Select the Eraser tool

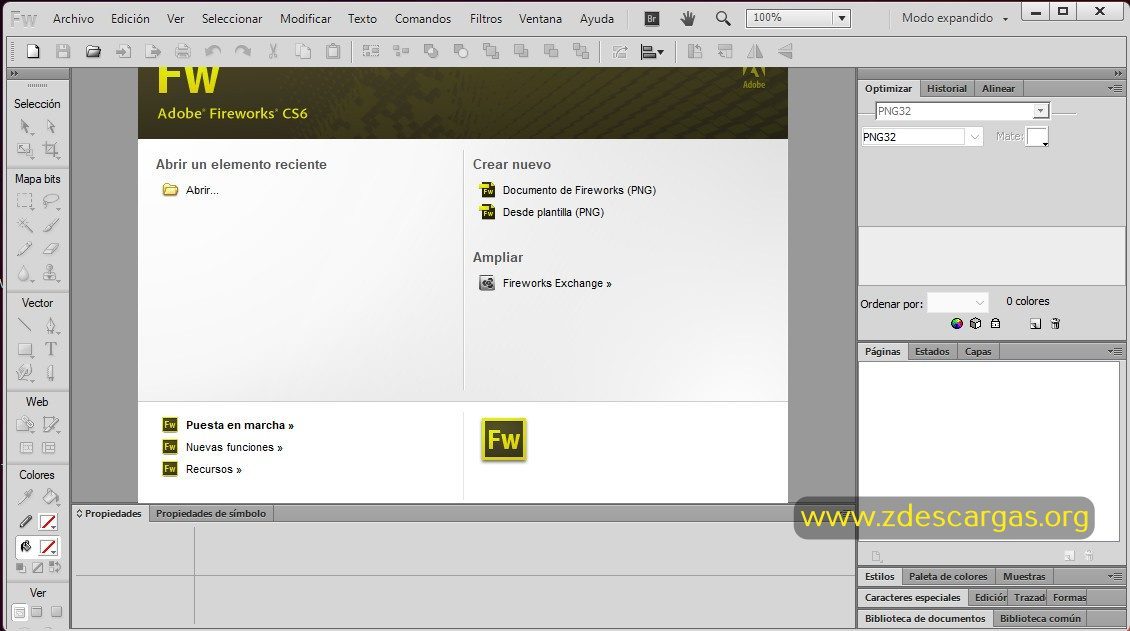(x=50, y=249)
